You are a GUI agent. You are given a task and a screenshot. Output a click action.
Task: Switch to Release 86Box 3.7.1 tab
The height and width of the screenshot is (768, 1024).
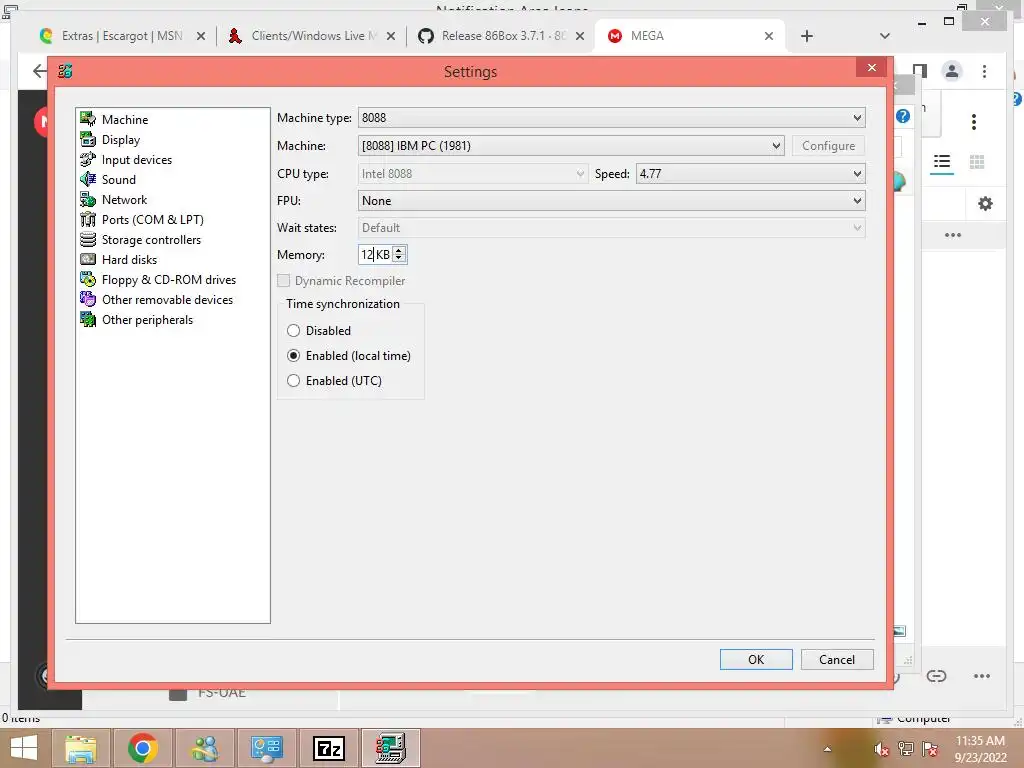click(493, 36)
